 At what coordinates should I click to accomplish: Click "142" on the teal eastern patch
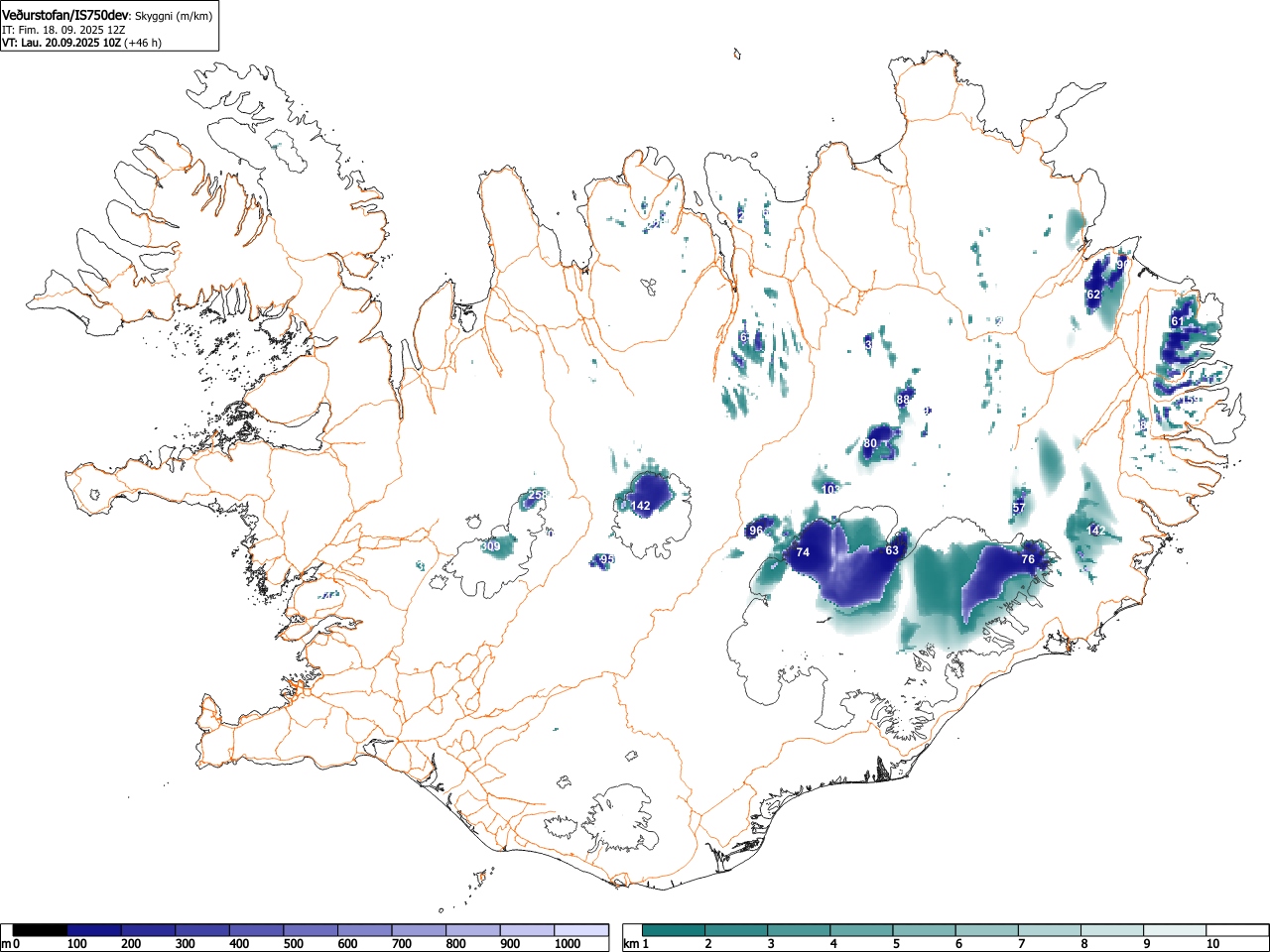point(1095,531)
